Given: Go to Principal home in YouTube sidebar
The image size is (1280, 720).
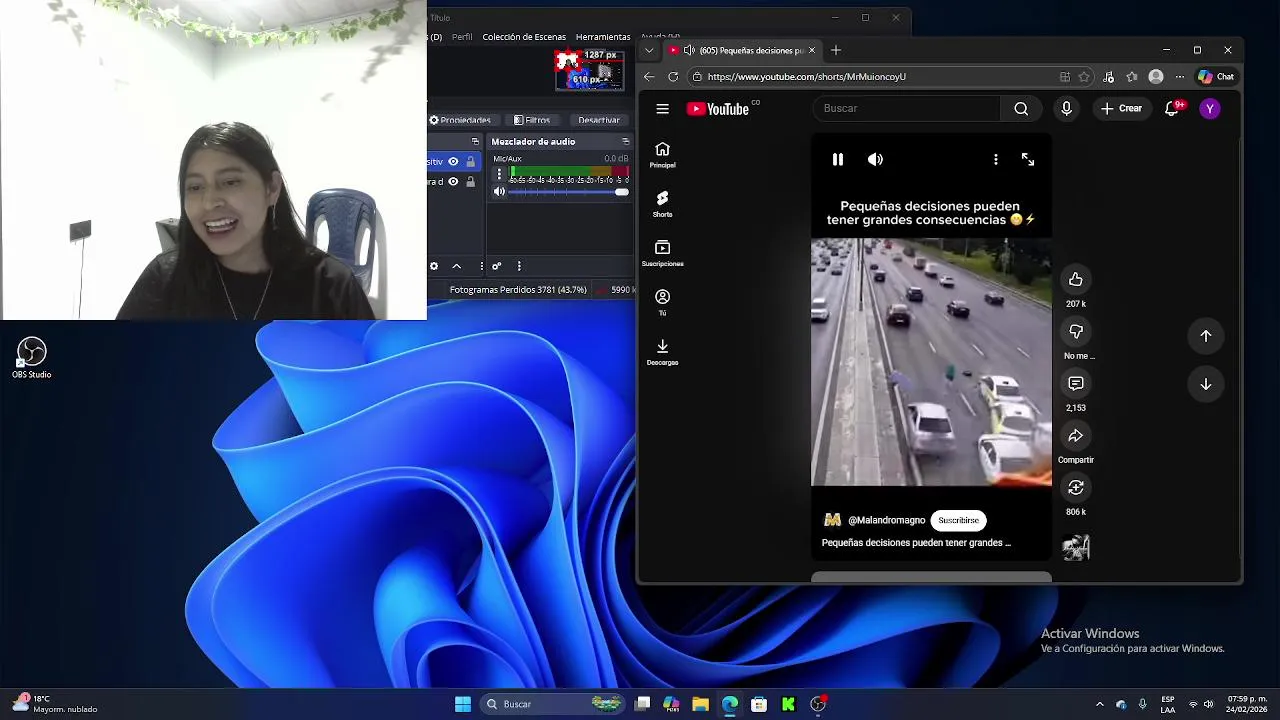Looking at the screenshot, I should coord(662,155).
